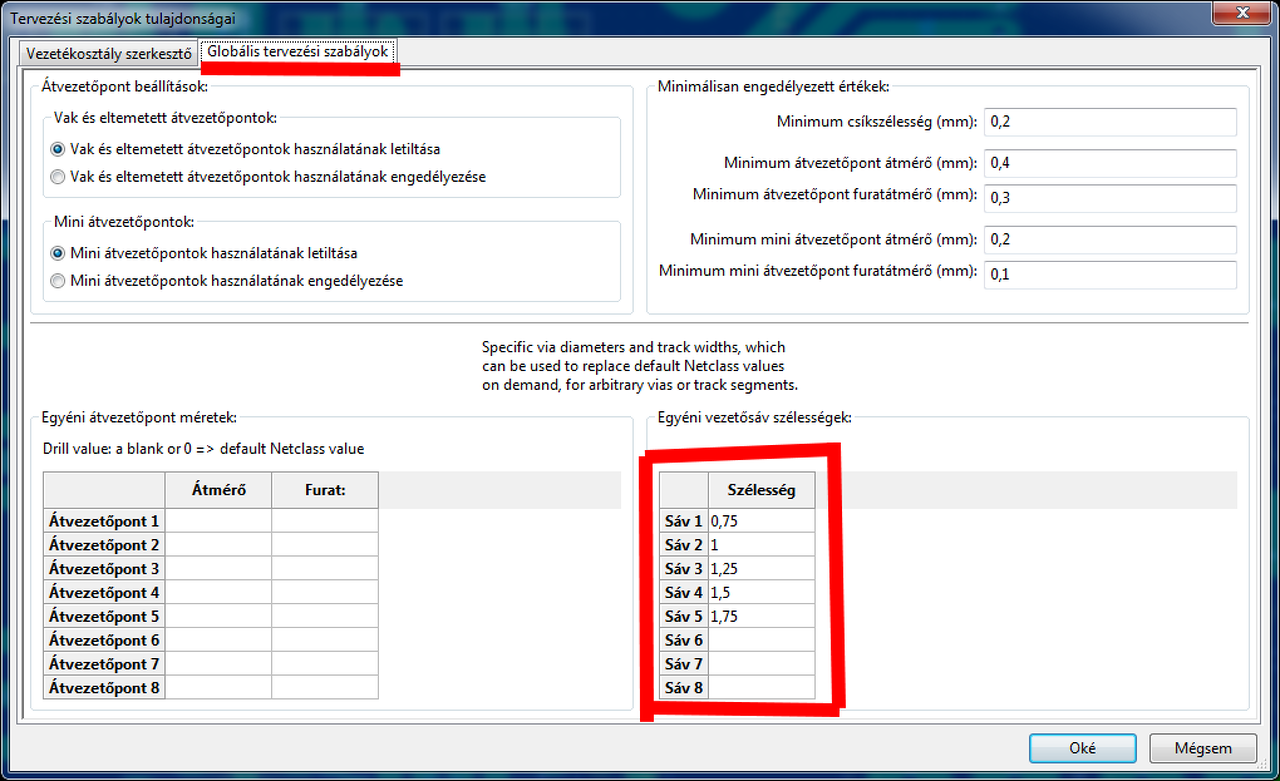Select Mini átvezetőpontok használatának letiltása
Image resolution: width=1280 pixels, height=781 pixels.
57,253
